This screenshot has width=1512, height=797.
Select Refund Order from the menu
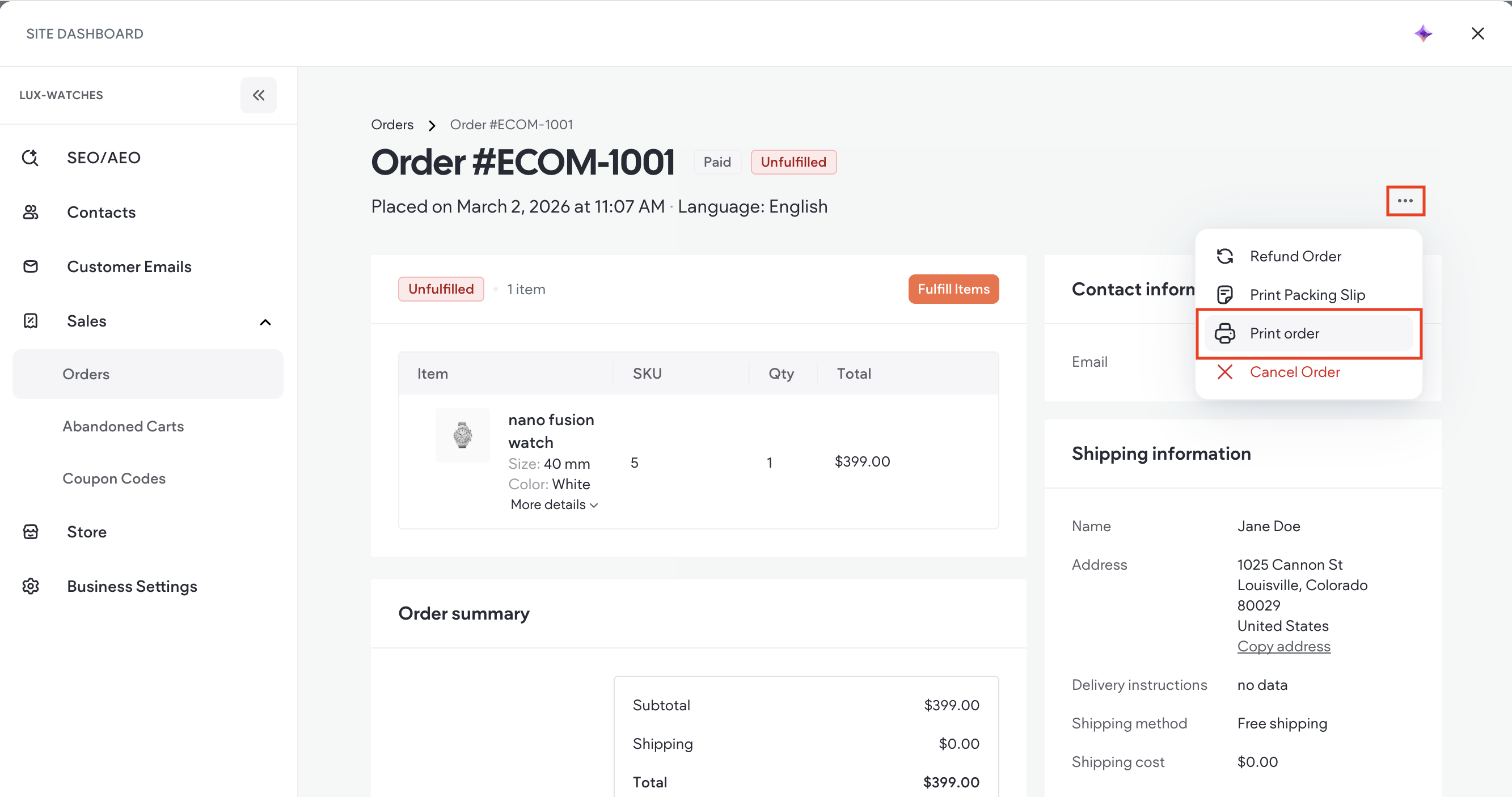[1295, 256]
